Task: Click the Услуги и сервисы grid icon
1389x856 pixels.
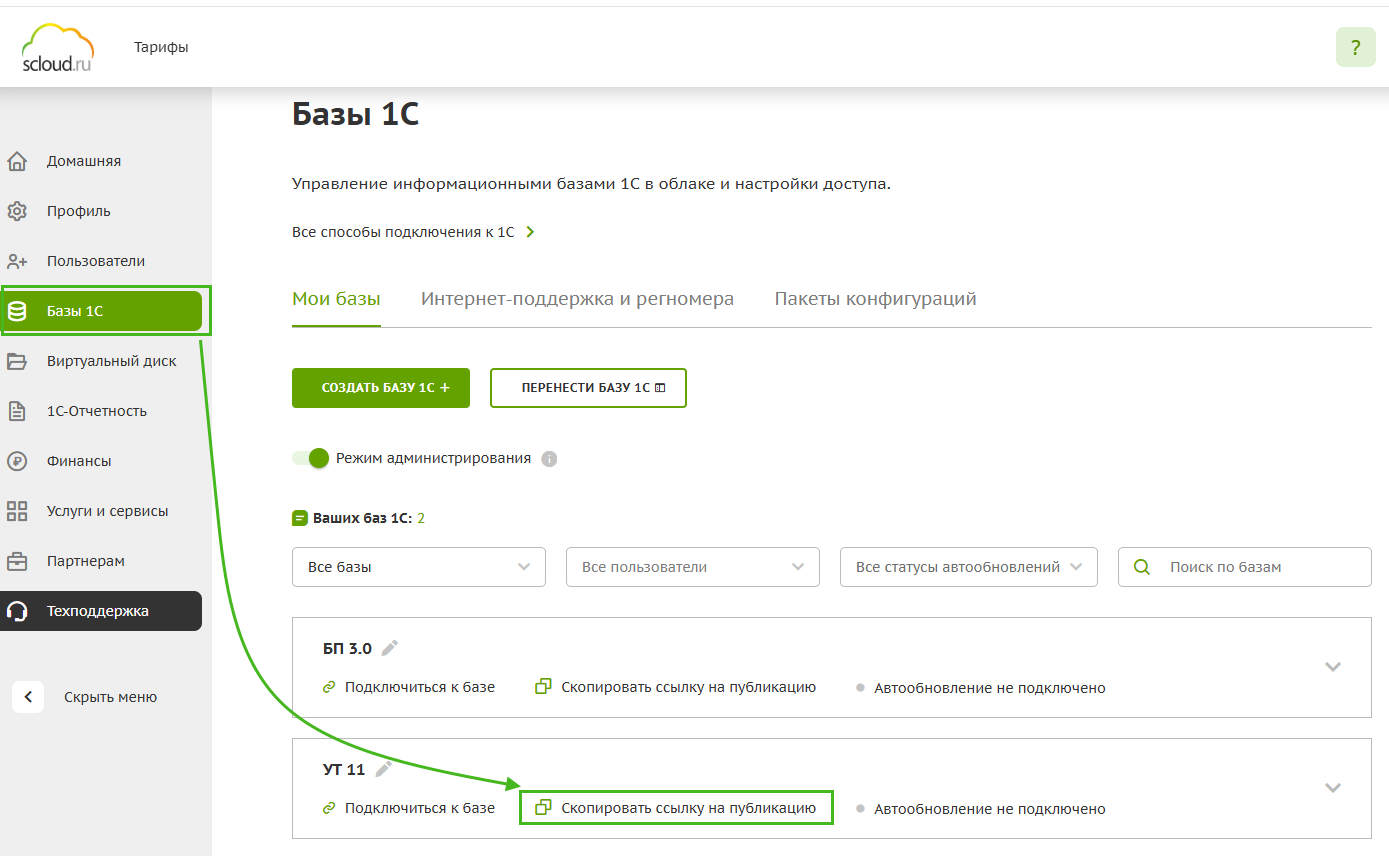Action: pos(17,511)
